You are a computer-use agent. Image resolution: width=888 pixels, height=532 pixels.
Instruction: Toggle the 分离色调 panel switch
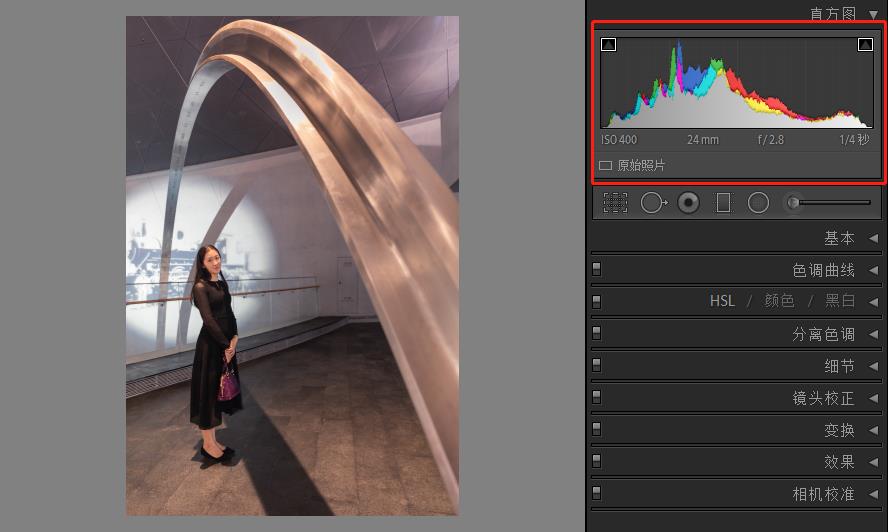[x=597, y=333]
